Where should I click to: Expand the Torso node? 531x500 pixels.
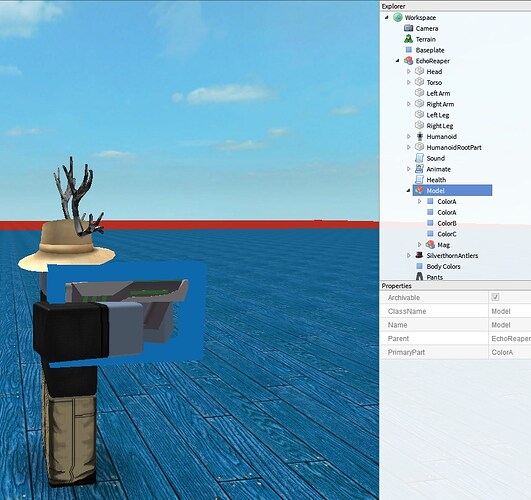click(x=409, y=82)
